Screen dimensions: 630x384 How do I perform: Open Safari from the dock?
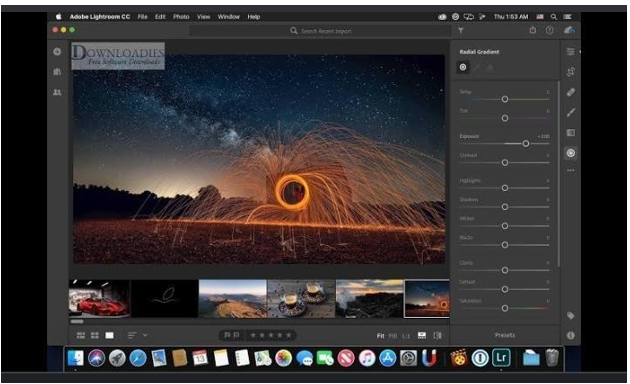tap(138, 358)
